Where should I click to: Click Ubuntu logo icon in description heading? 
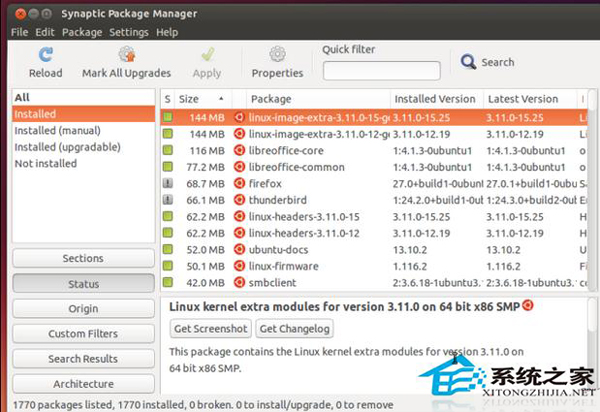528,305
